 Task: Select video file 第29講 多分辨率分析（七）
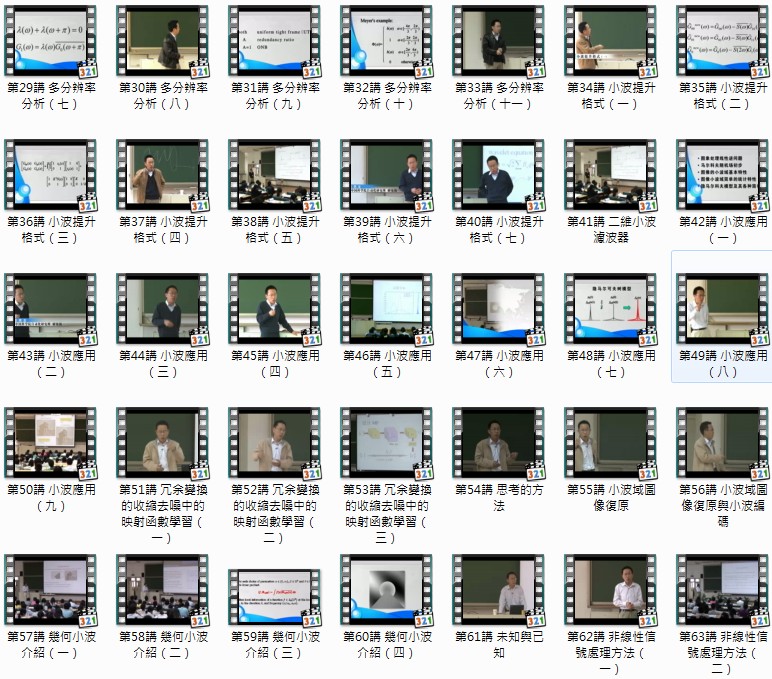(x=50, y=41)
